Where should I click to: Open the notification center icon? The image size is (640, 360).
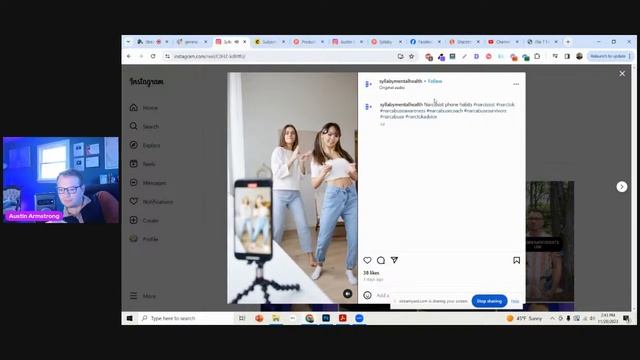pos(626,318)
